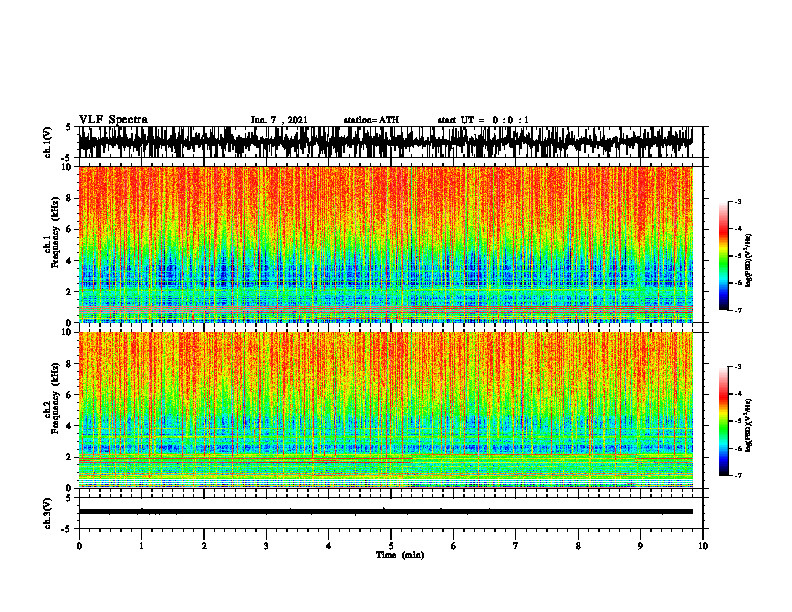Click the "VLF Spectra" plot title
This screenshot has height=612, width=792.
[x=113, y=120]
